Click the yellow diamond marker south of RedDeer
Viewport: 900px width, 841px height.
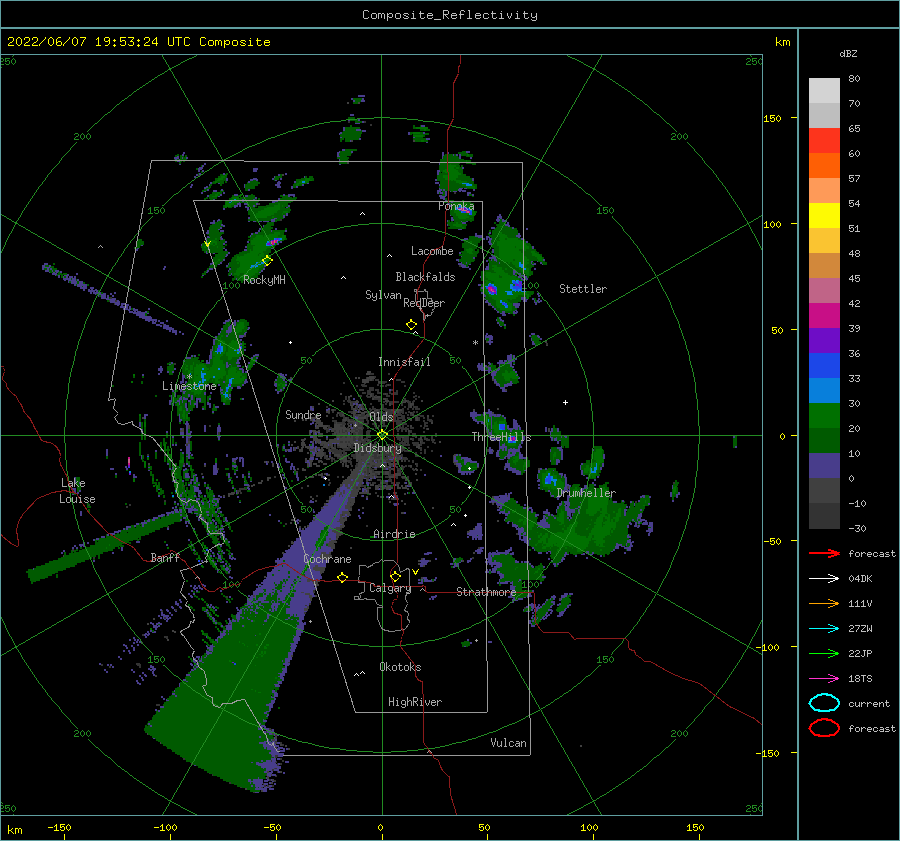tap(411, 325)
